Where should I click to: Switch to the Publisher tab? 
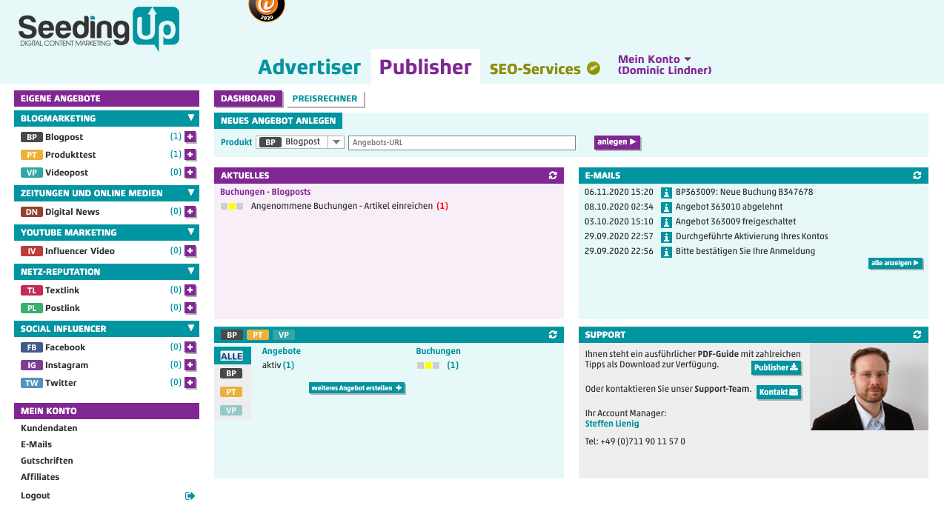point(425,67)
